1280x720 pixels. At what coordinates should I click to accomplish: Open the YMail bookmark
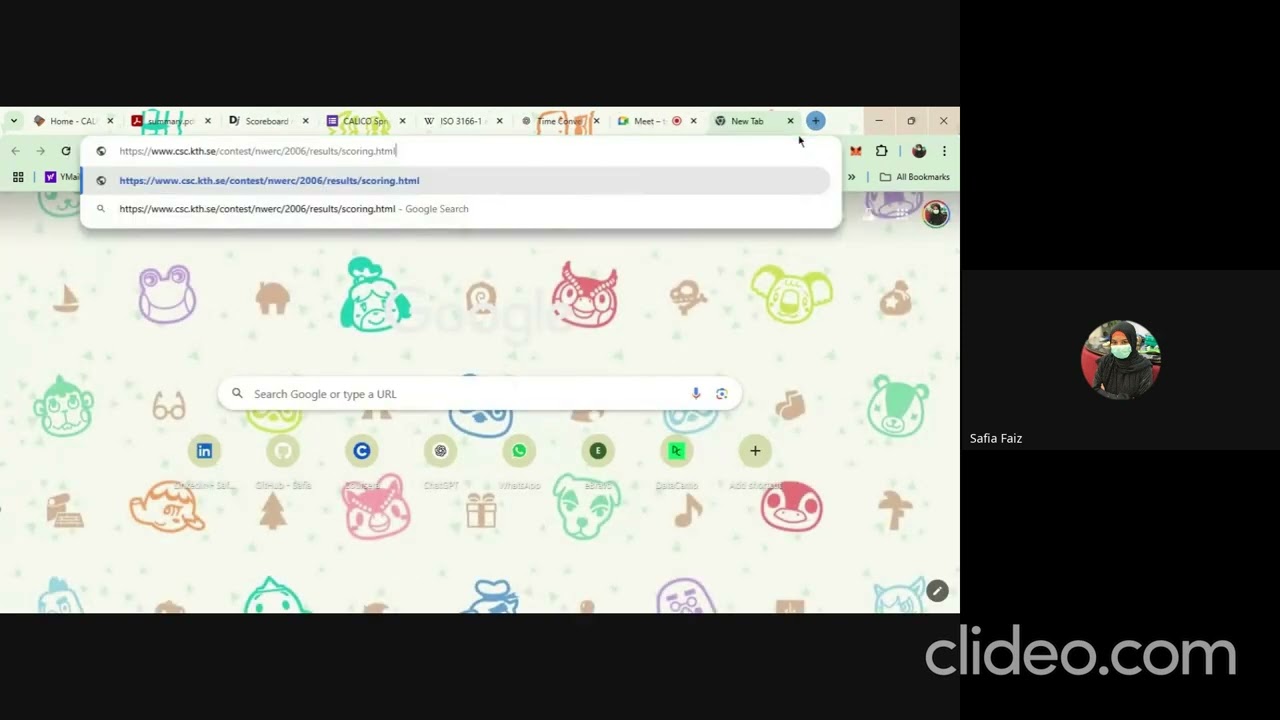pos(62,177)
